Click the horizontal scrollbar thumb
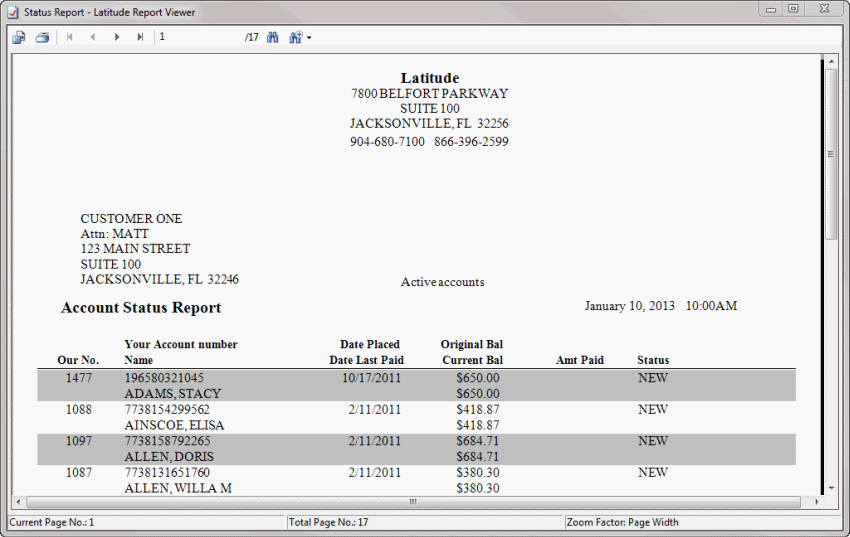 pyautogui.click(x=413, y=502)
